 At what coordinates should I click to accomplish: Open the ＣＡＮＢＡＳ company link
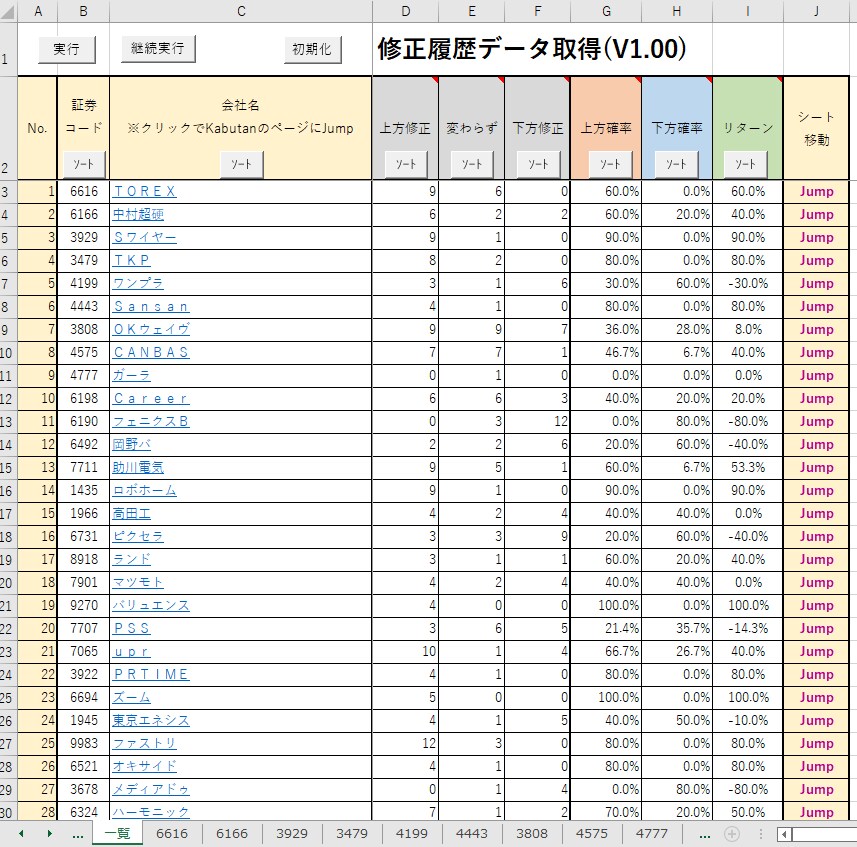point(151,352)
